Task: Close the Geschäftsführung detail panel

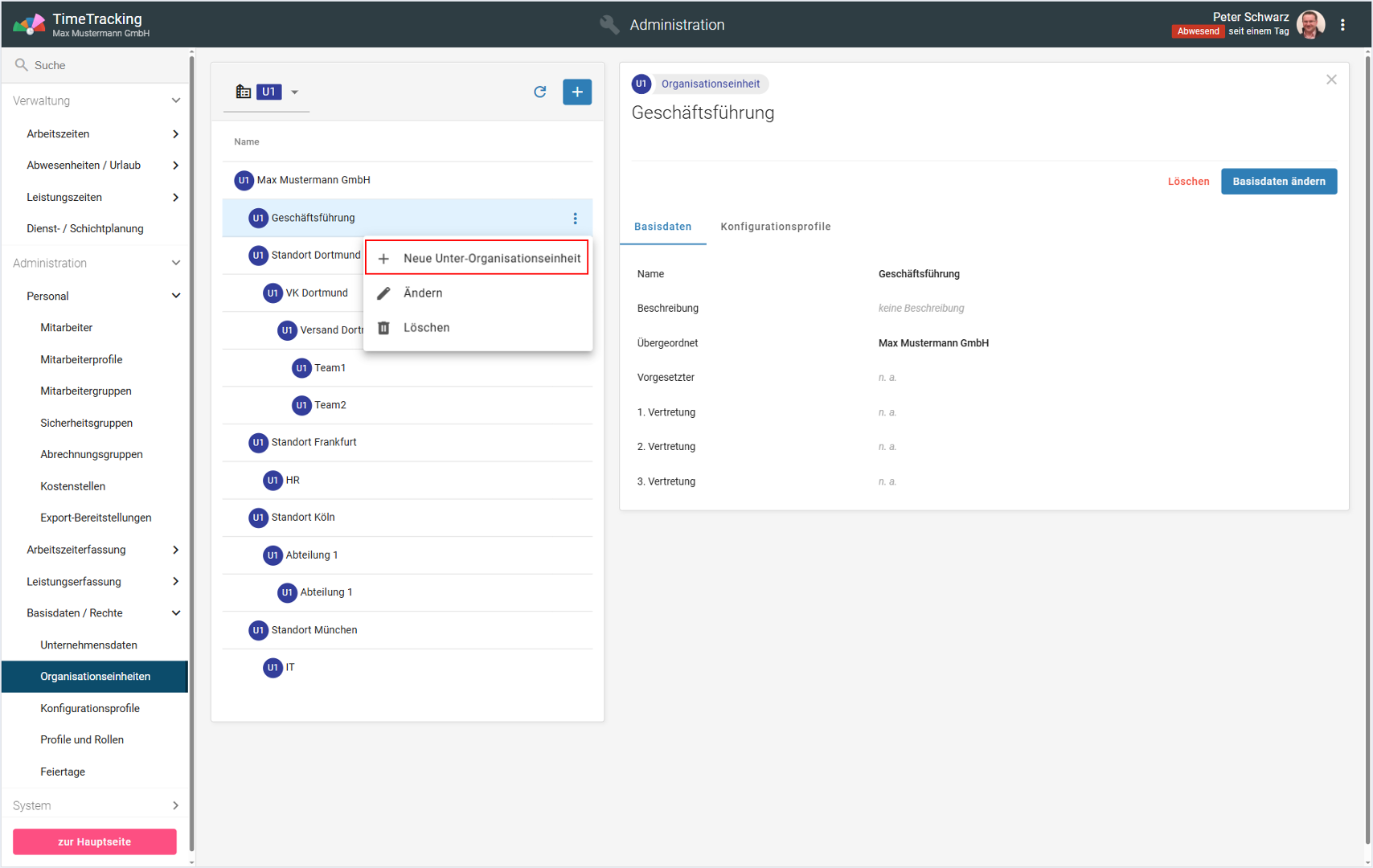Action: coord(1331,80)
